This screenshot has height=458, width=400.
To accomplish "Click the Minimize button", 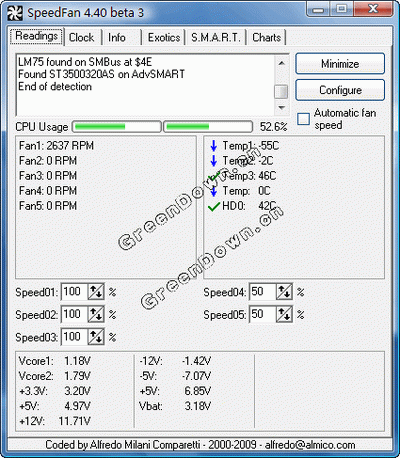I will [x=340, y=63].
